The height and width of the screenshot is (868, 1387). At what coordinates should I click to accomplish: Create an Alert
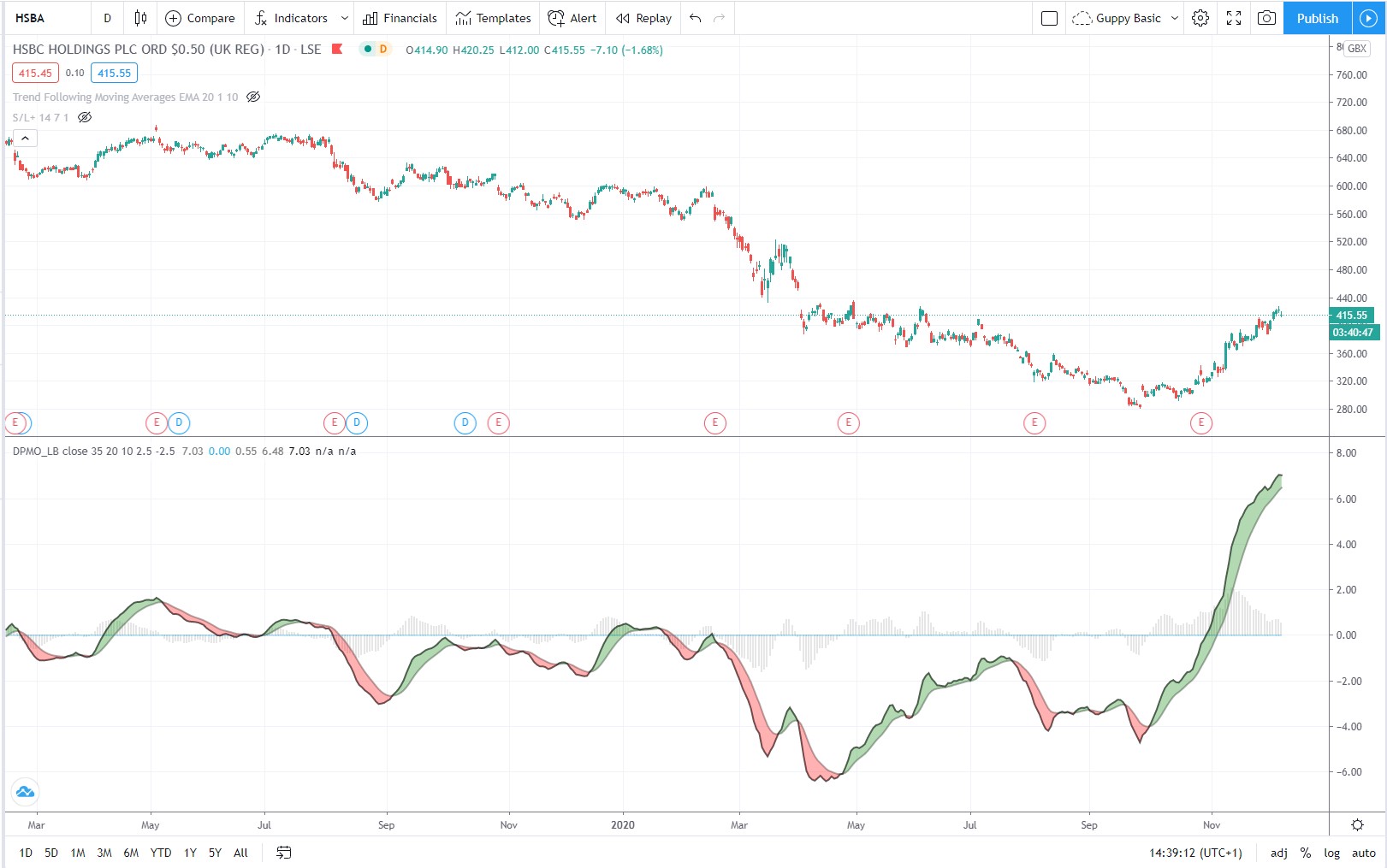tap(572, 18)
